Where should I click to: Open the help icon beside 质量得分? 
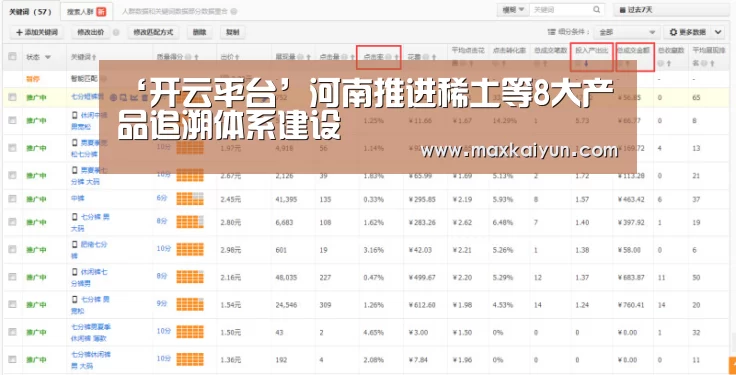pos(188,57)
